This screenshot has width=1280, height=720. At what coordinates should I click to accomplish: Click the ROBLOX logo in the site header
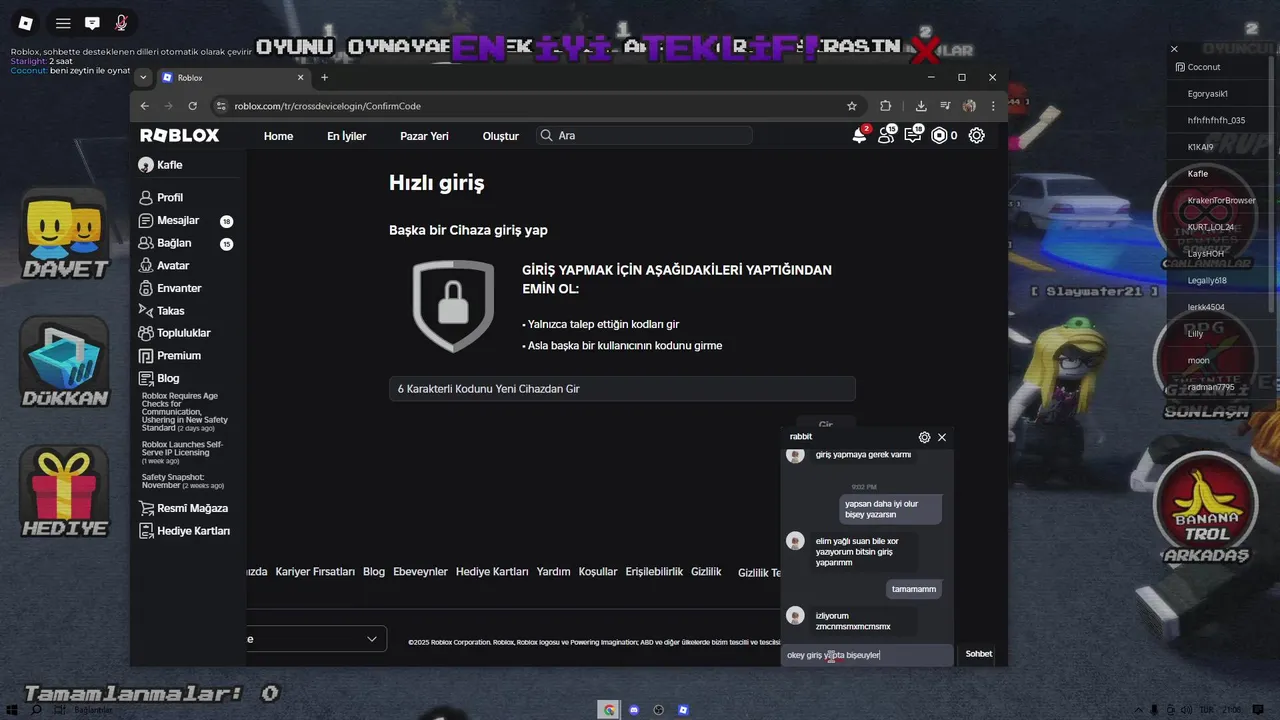point(180,135)
